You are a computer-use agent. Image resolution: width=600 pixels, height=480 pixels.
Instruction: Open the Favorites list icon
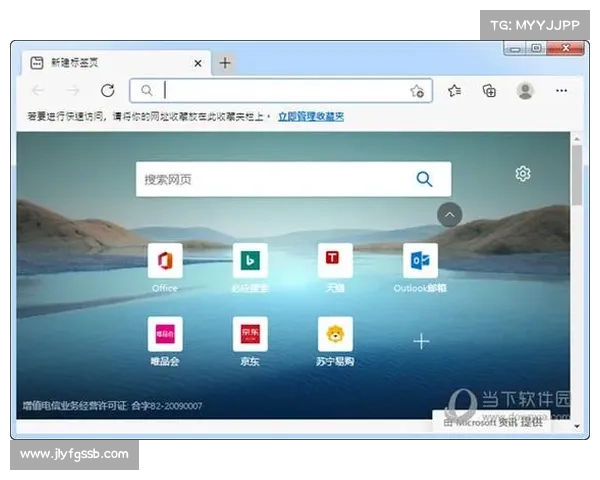(454, 91)
